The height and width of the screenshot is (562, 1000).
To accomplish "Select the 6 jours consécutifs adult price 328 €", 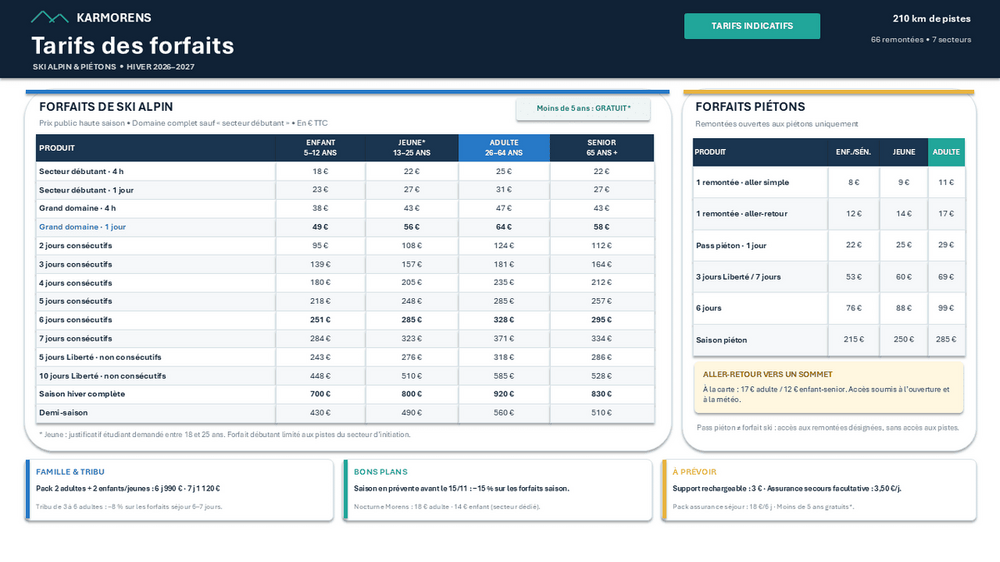I will (504, 320).
